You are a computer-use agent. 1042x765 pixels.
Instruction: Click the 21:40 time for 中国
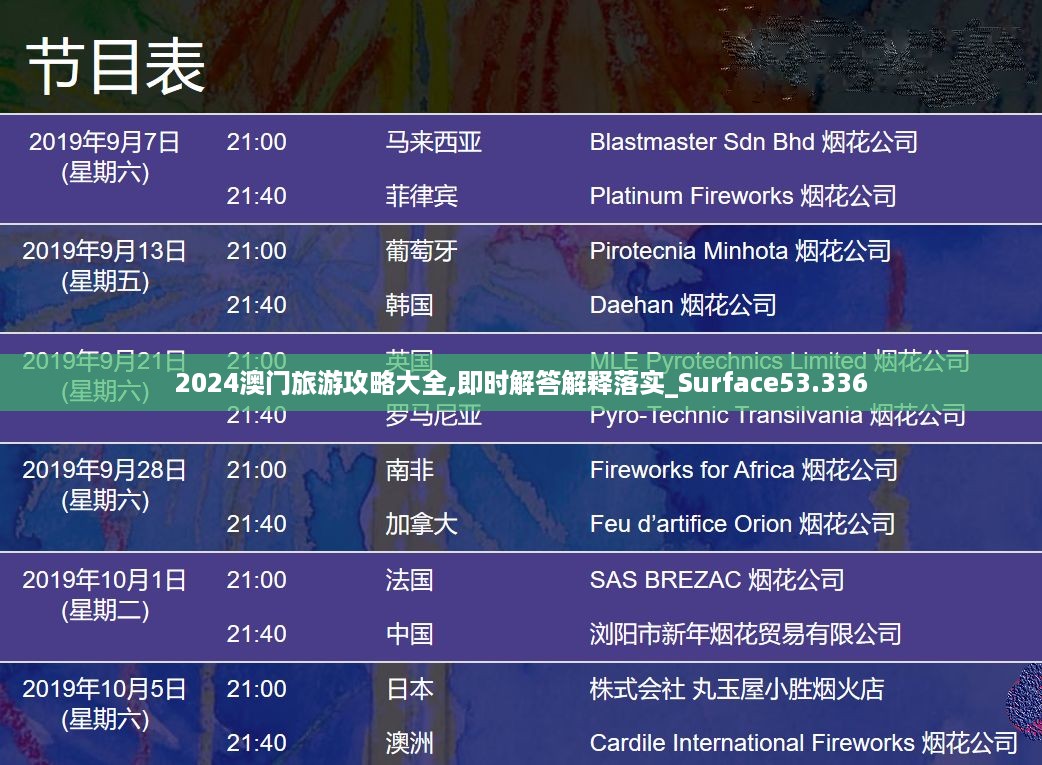click(x=257, y=633)
